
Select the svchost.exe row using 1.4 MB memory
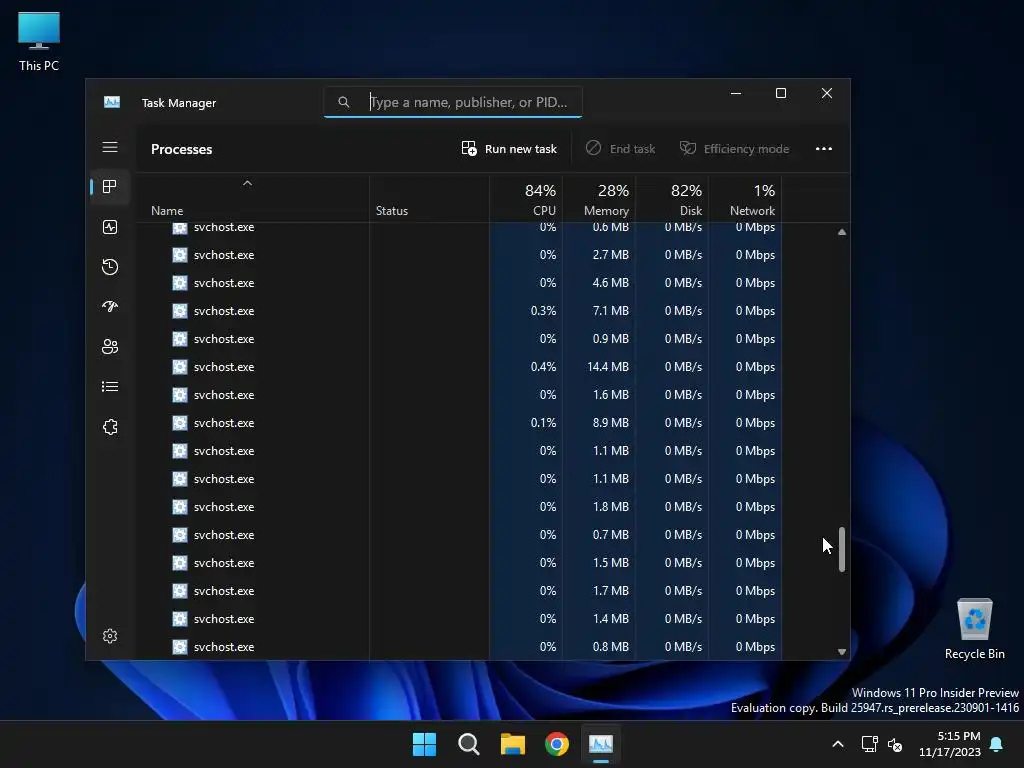pyautogui.click(x=459, y=619)
